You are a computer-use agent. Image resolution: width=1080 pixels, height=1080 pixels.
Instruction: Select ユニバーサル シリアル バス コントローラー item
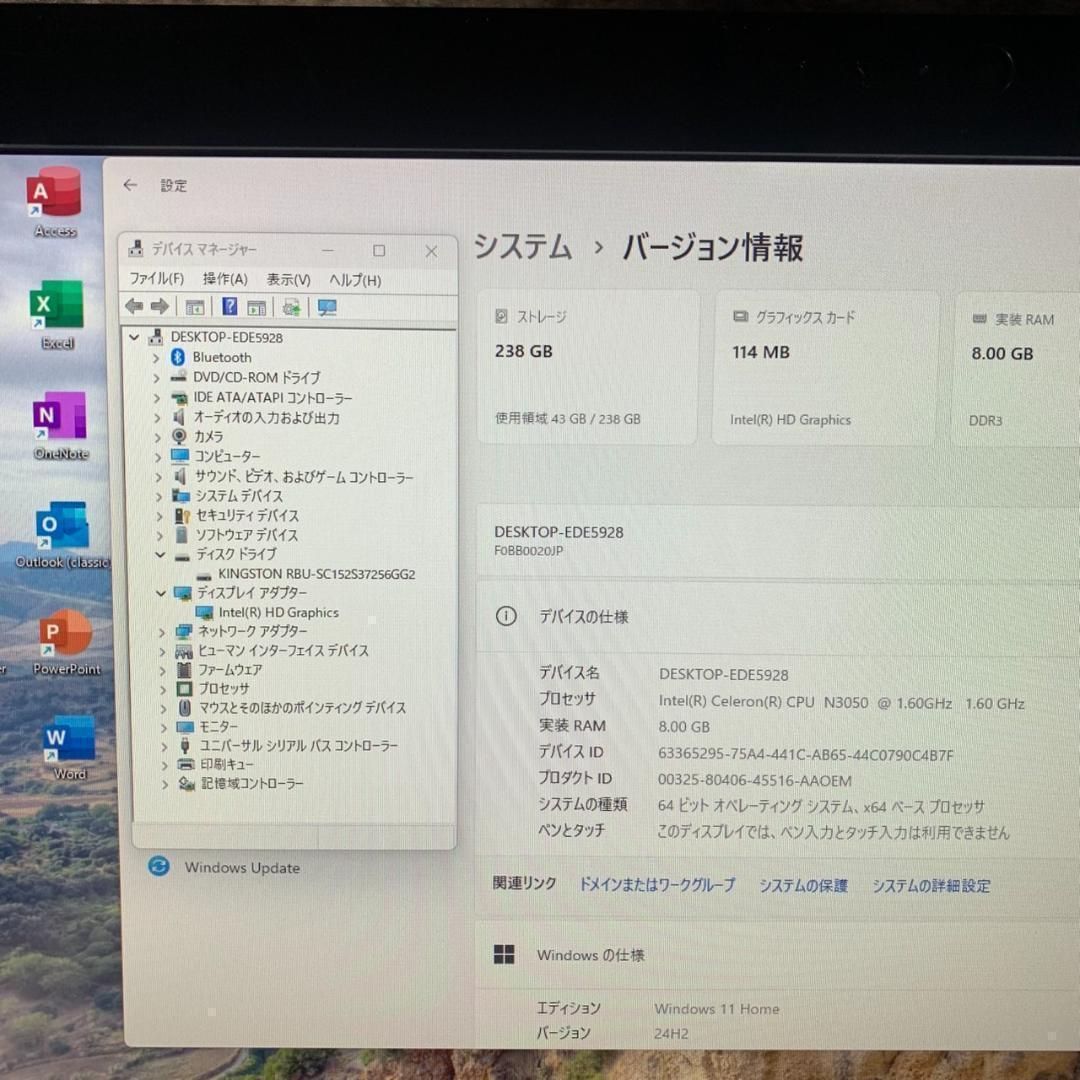(298, 745)
